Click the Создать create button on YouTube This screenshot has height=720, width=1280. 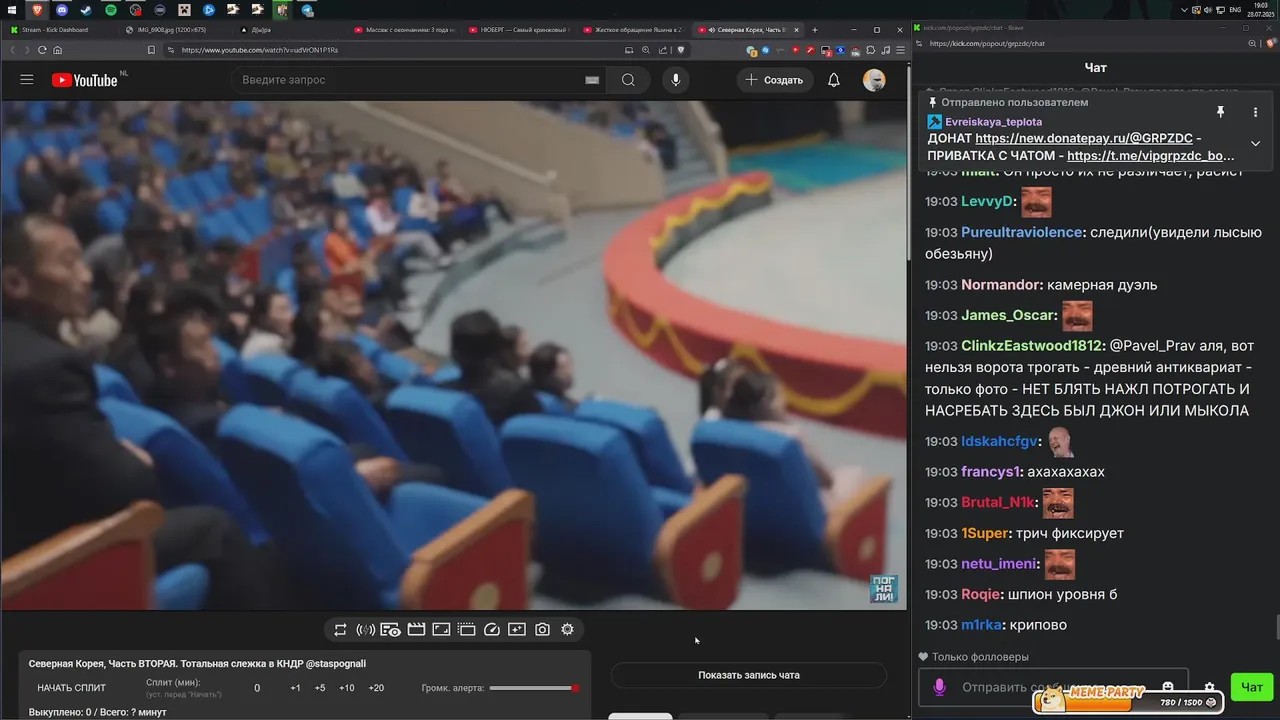775,80
